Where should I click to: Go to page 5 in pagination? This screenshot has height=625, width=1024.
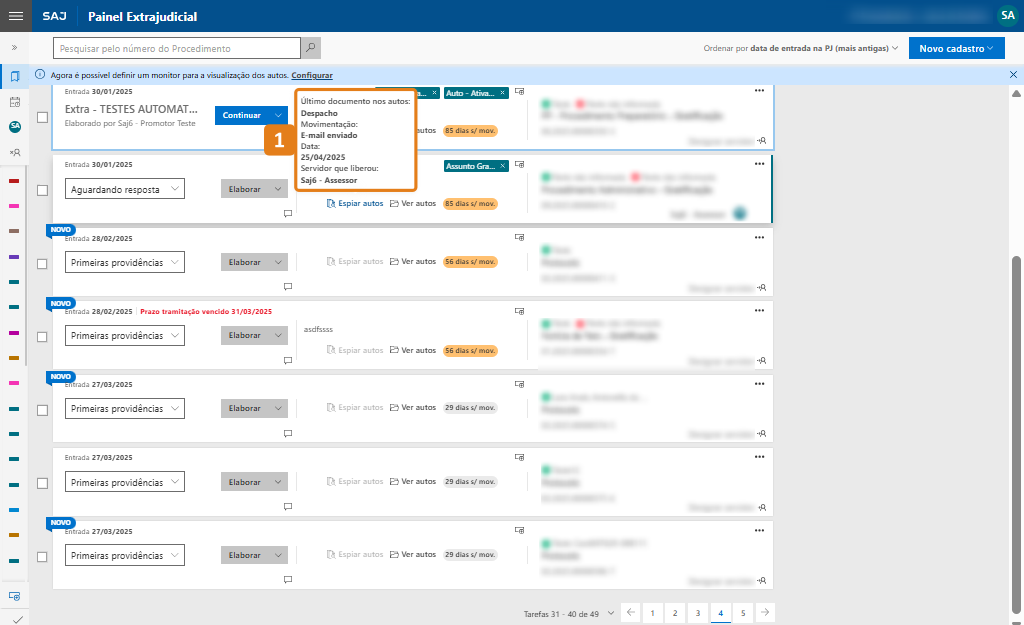(x=742, y=612)
